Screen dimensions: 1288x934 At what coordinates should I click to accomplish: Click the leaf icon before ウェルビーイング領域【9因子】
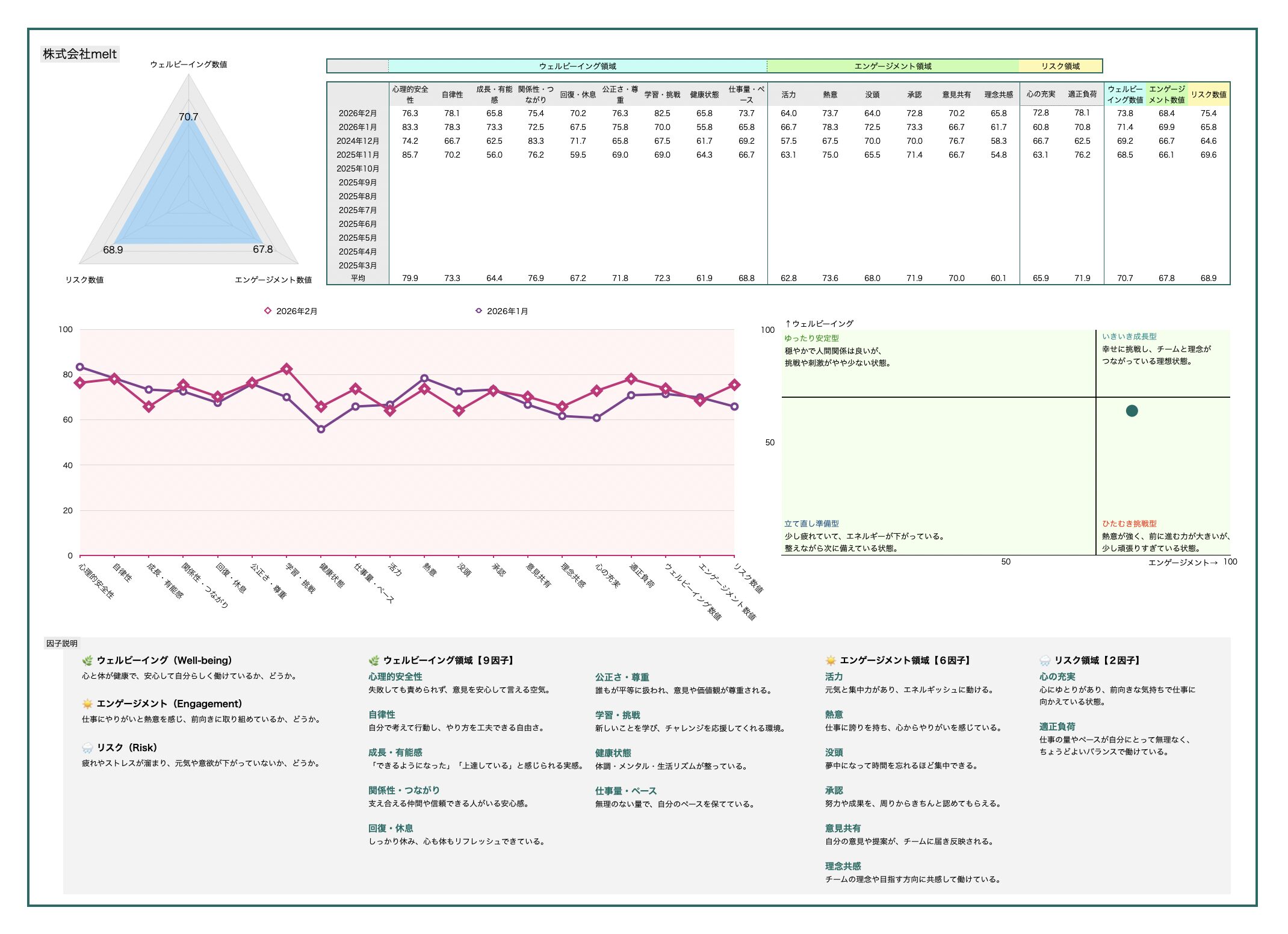click(x=374, y=661)
